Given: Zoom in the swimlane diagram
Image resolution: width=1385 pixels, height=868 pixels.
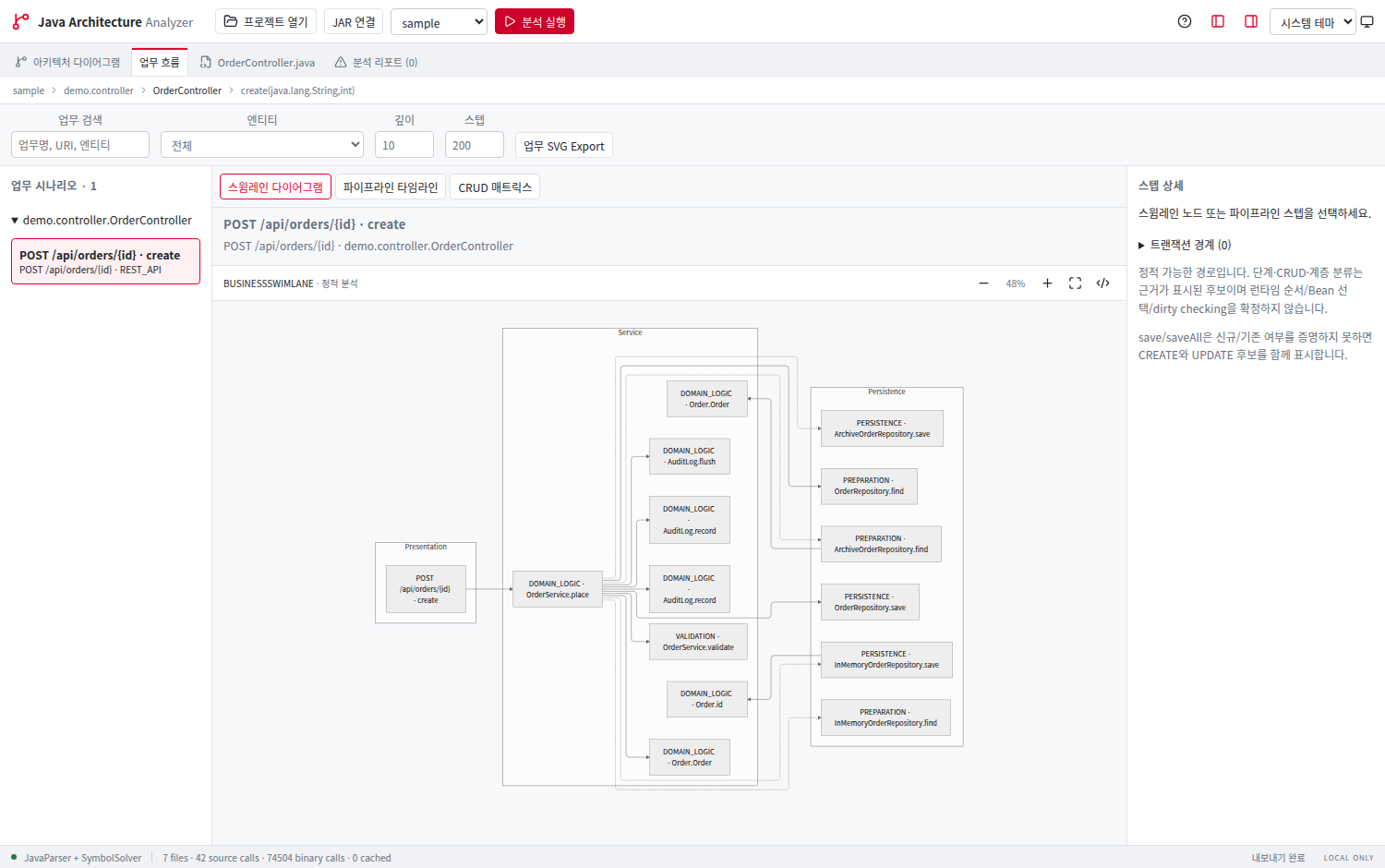Looking at the screenshot, I should [1047, 283].
